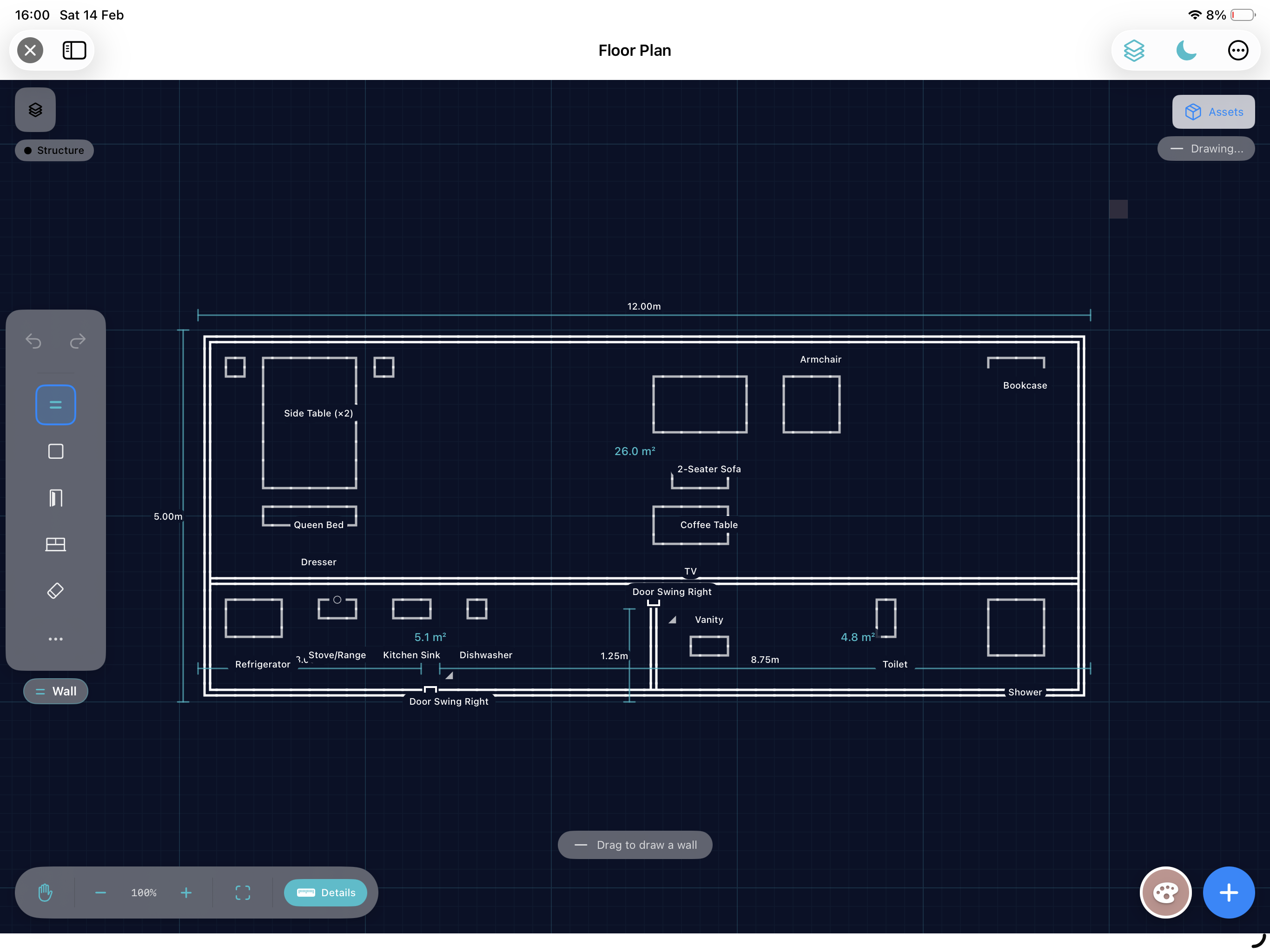Select the Eraser tool
The width and height of the screenshot is (1270, 952).
tap(55, 590)
